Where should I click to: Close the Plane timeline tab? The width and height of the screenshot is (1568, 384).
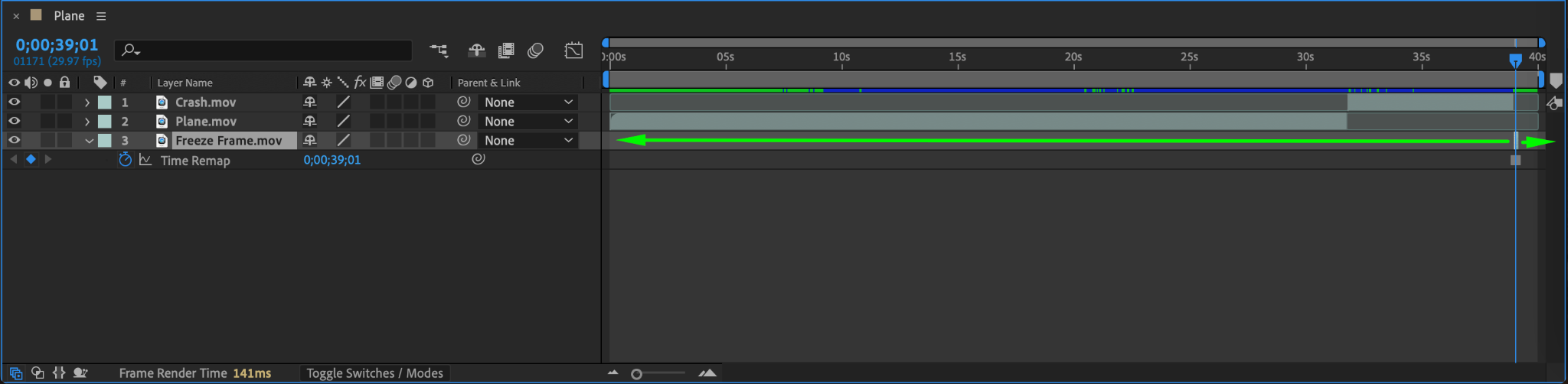(x=16, y=16)
